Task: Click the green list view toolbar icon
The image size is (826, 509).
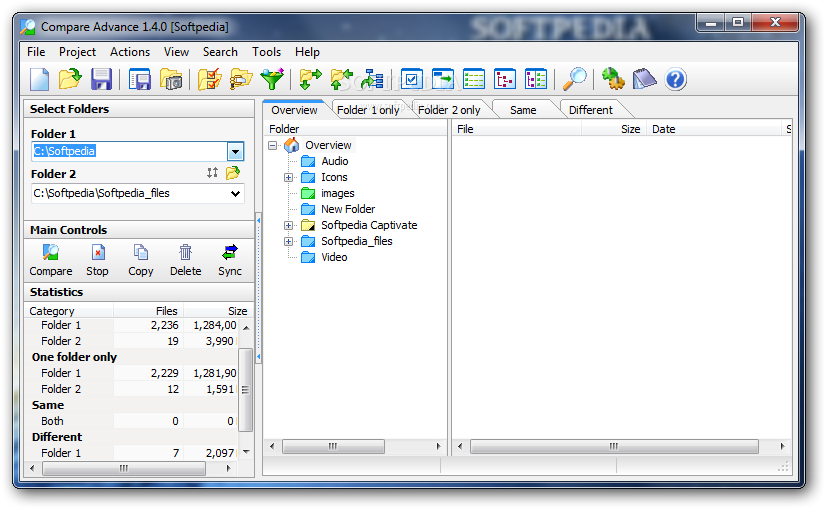Action: click(x=474, y=80)
